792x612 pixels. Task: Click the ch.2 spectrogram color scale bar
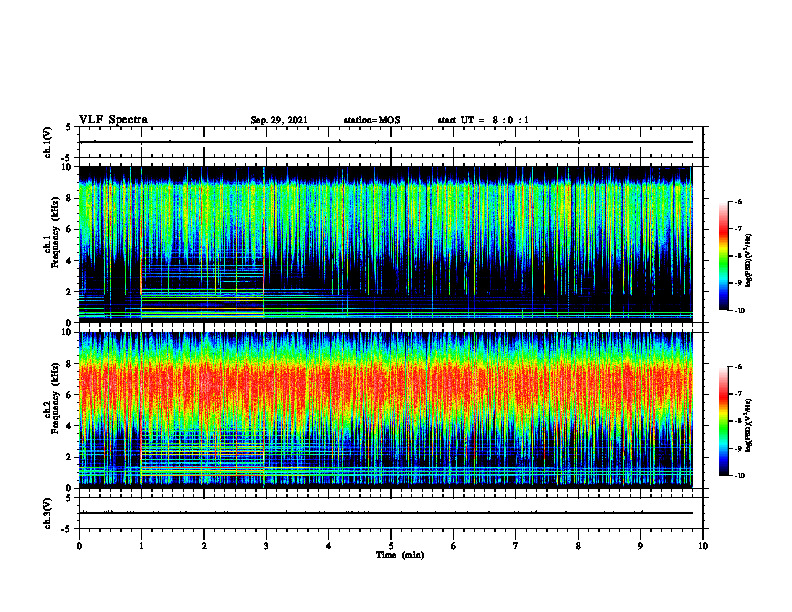724,421
